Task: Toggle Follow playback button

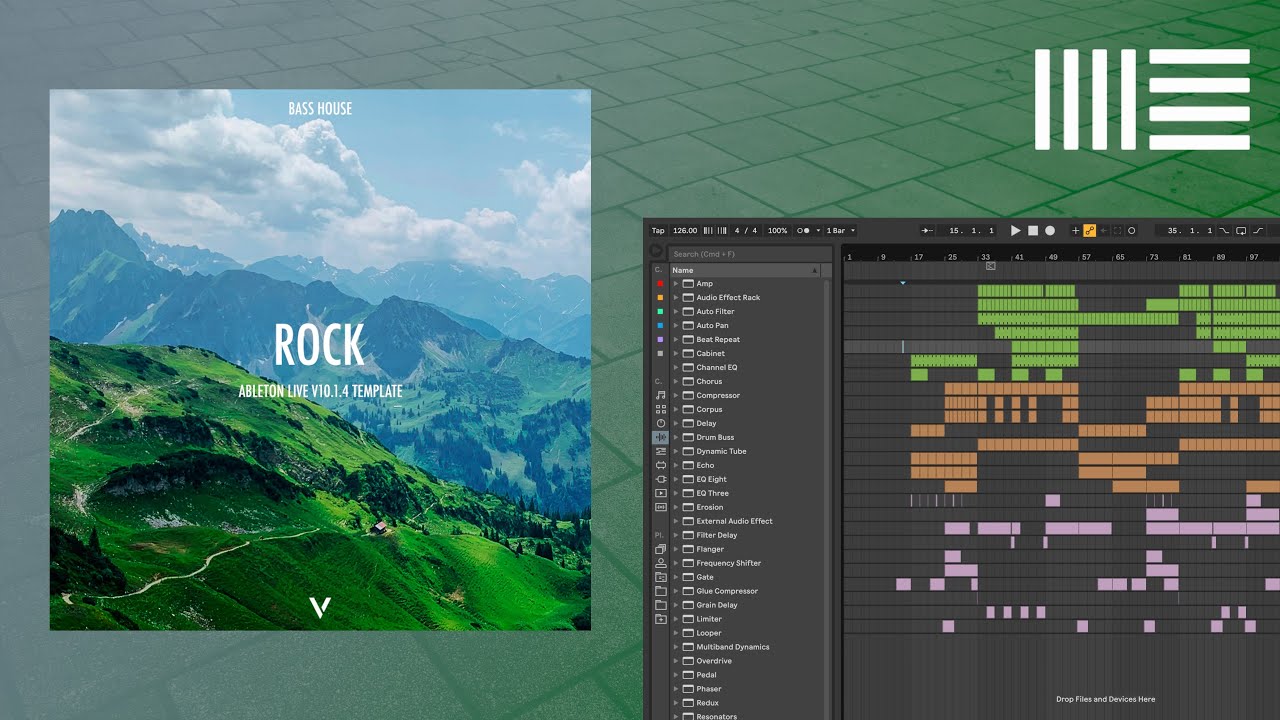Action: click(x=927, y=231)
